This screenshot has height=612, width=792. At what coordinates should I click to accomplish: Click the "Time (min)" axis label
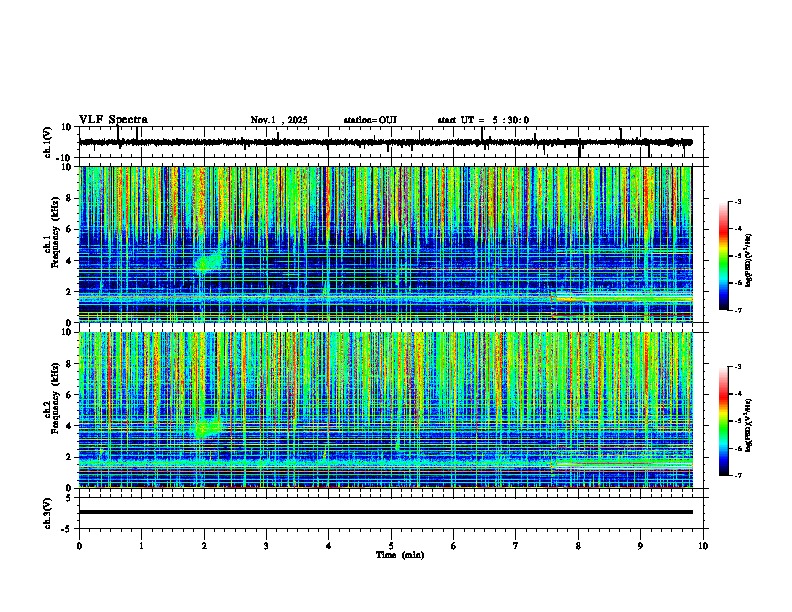coord(400,555)
